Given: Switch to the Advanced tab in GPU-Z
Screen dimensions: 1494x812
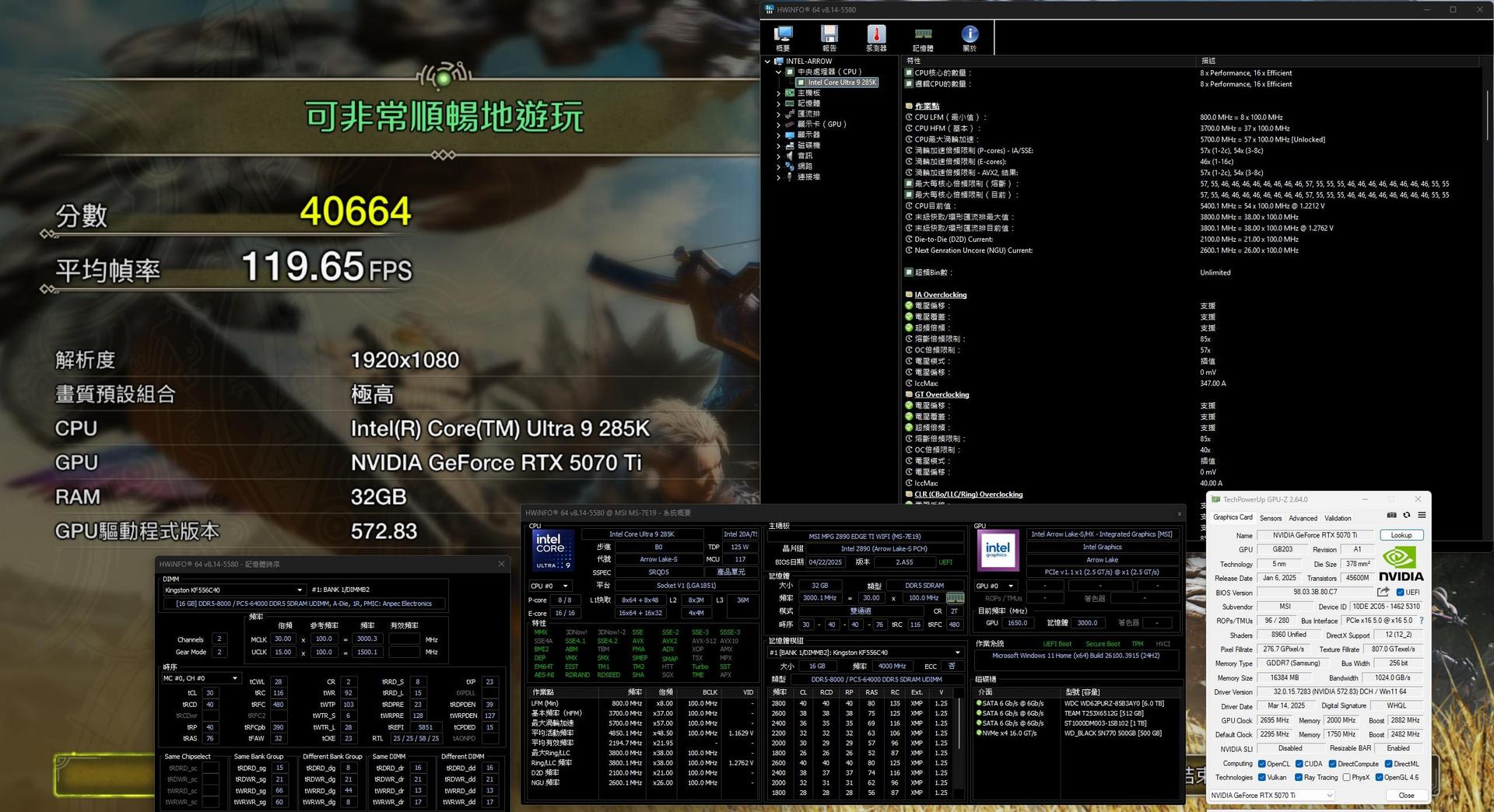Looking at the screenshot, I should pyautogui.click(x=1303, y=518).
